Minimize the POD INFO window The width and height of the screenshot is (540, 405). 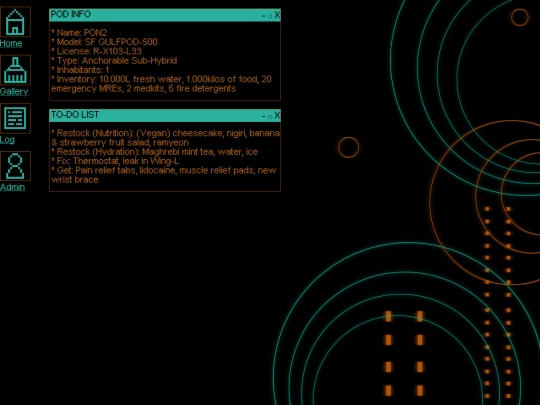coord(263,16)
